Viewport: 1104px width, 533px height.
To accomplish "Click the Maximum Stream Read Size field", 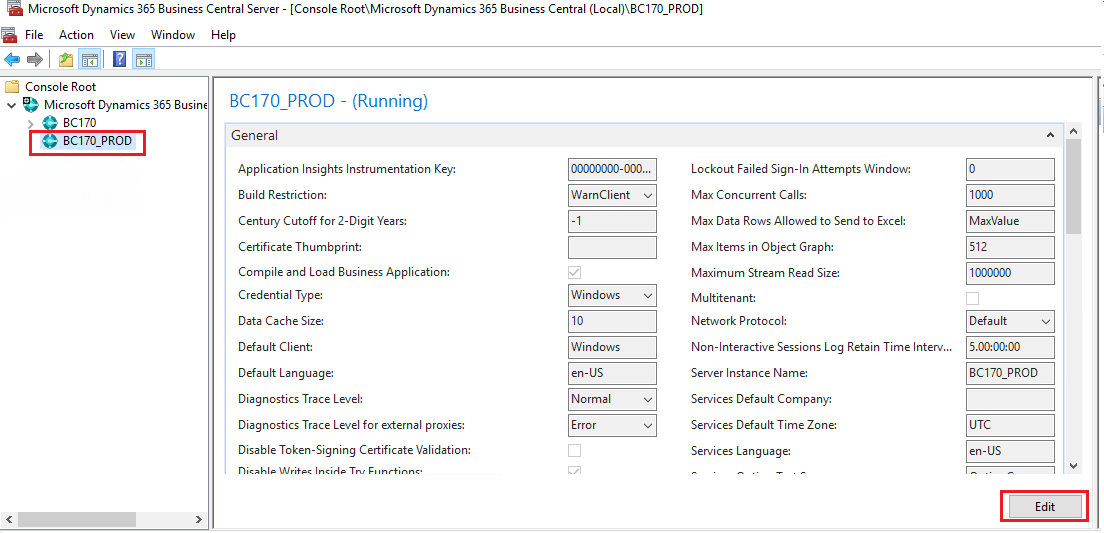I will pyautogui.click(x=1010, y=272).
